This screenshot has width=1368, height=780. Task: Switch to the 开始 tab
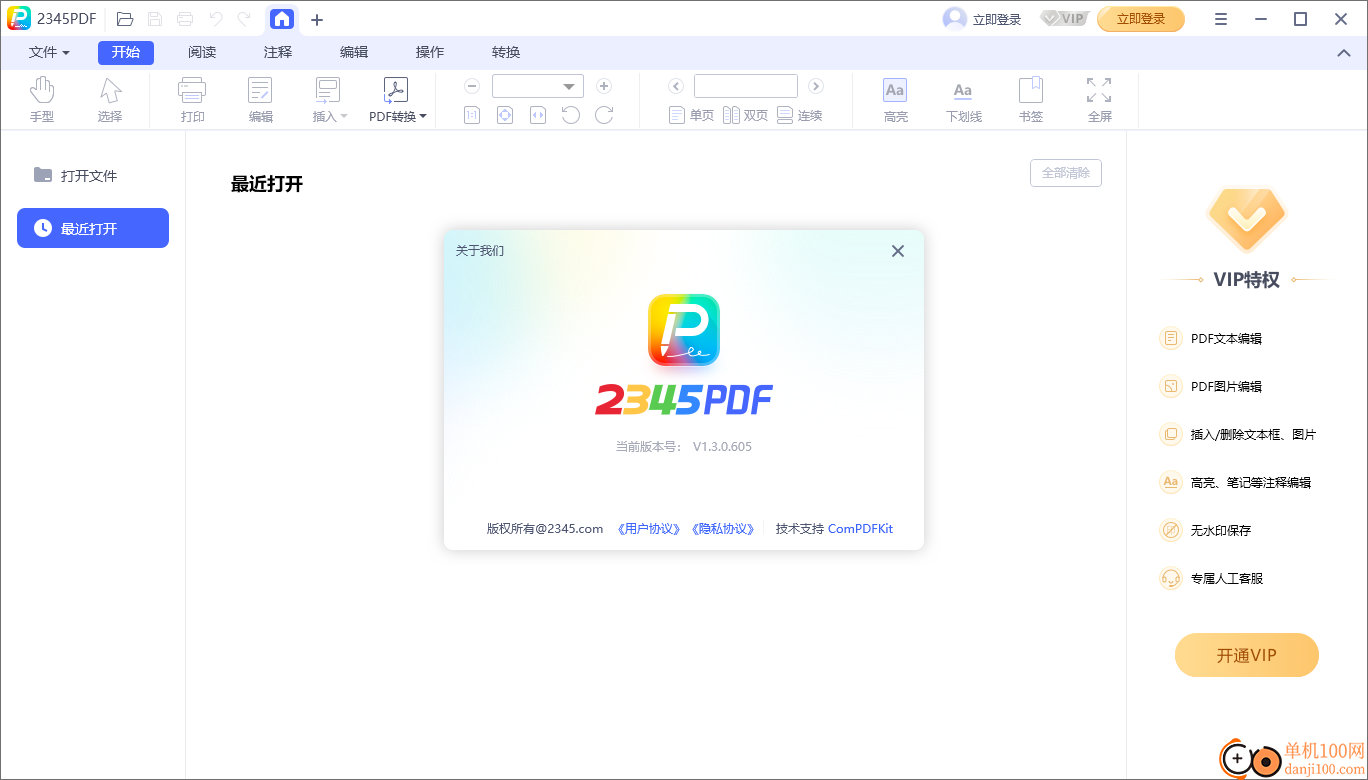pos(126,52)
